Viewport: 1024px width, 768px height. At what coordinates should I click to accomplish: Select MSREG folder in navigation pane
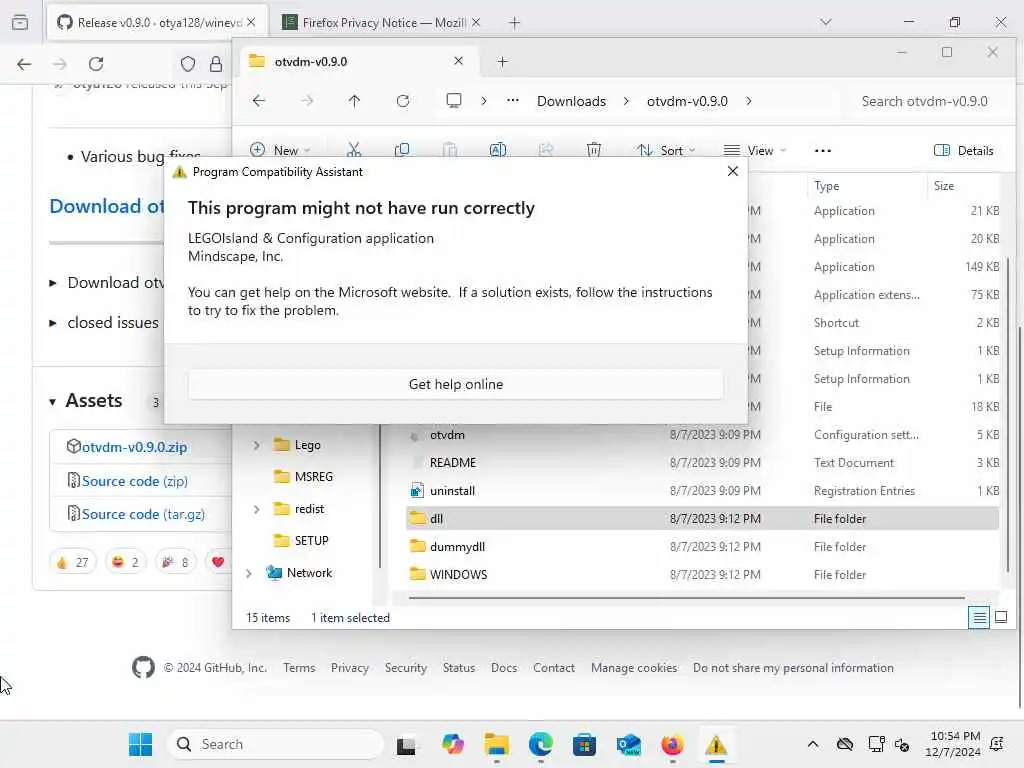click(304, 477)
